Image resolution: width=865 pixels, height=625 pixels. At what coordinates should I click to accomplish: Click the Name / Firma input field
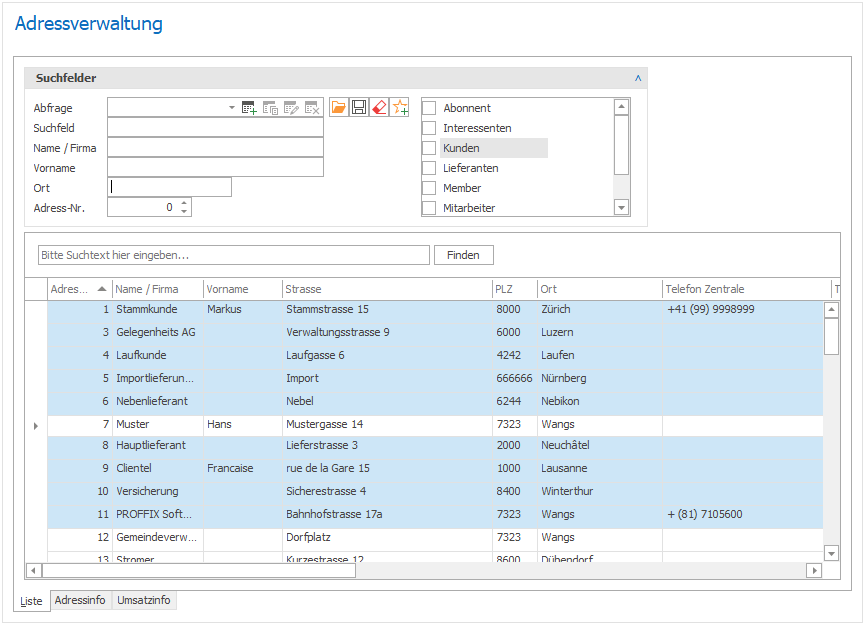pos(216,148)
